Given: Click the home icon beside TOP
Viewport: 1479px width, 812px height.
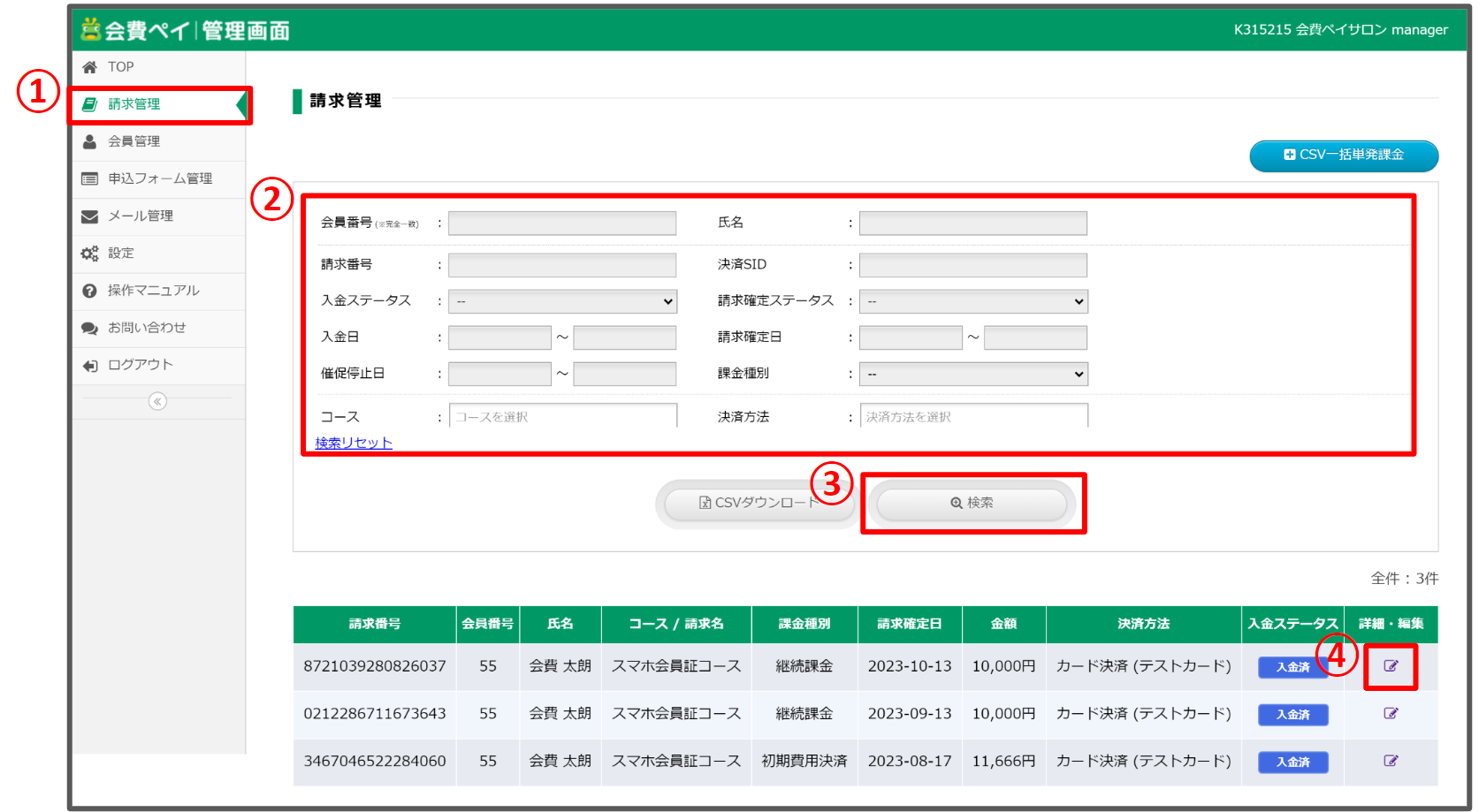Looking at the screenshot, I should tap(89, 67).
